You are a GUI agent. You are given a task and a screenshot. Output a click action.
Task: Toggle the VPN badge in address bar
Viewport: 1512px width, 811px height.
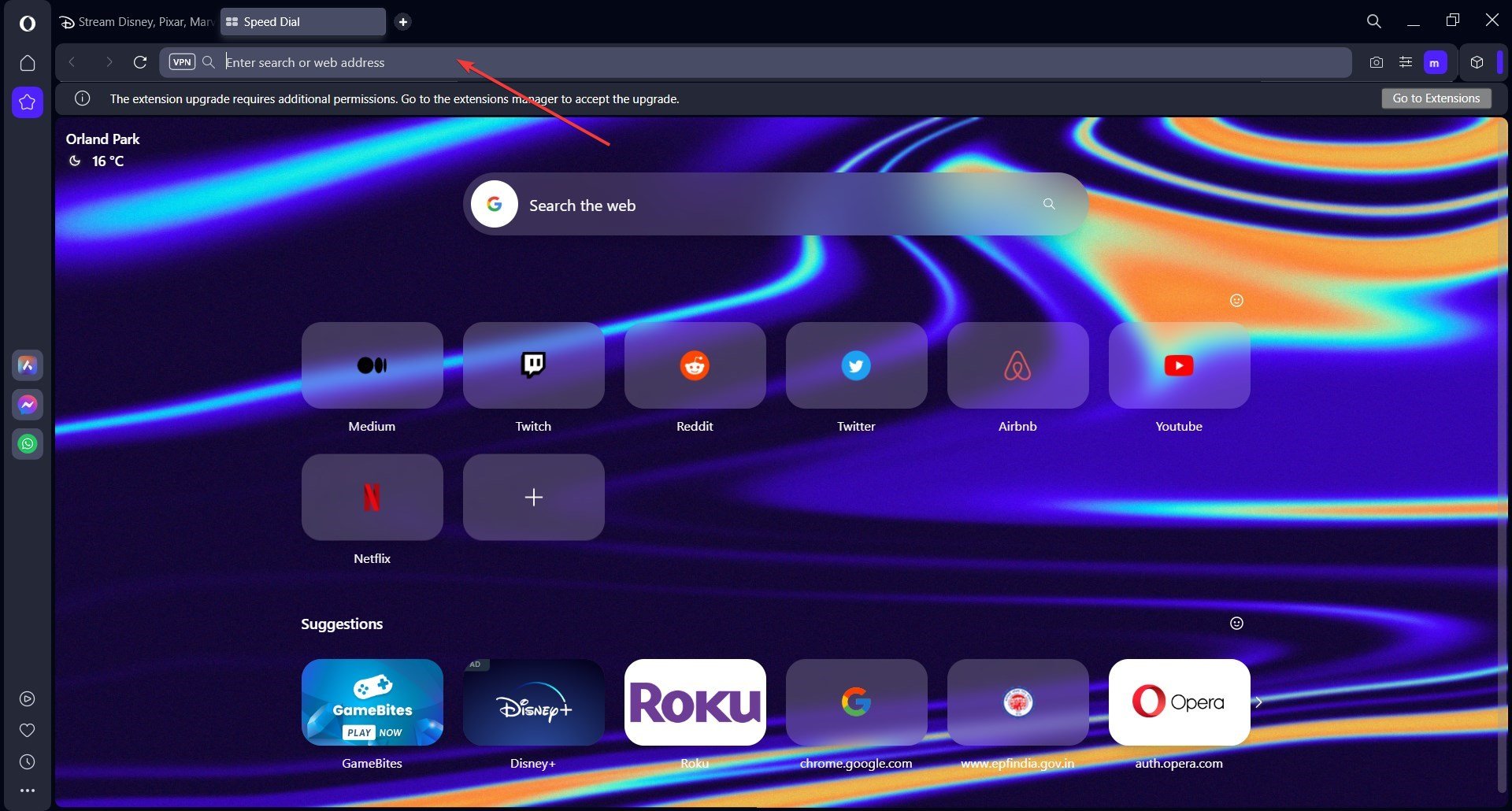182,62
